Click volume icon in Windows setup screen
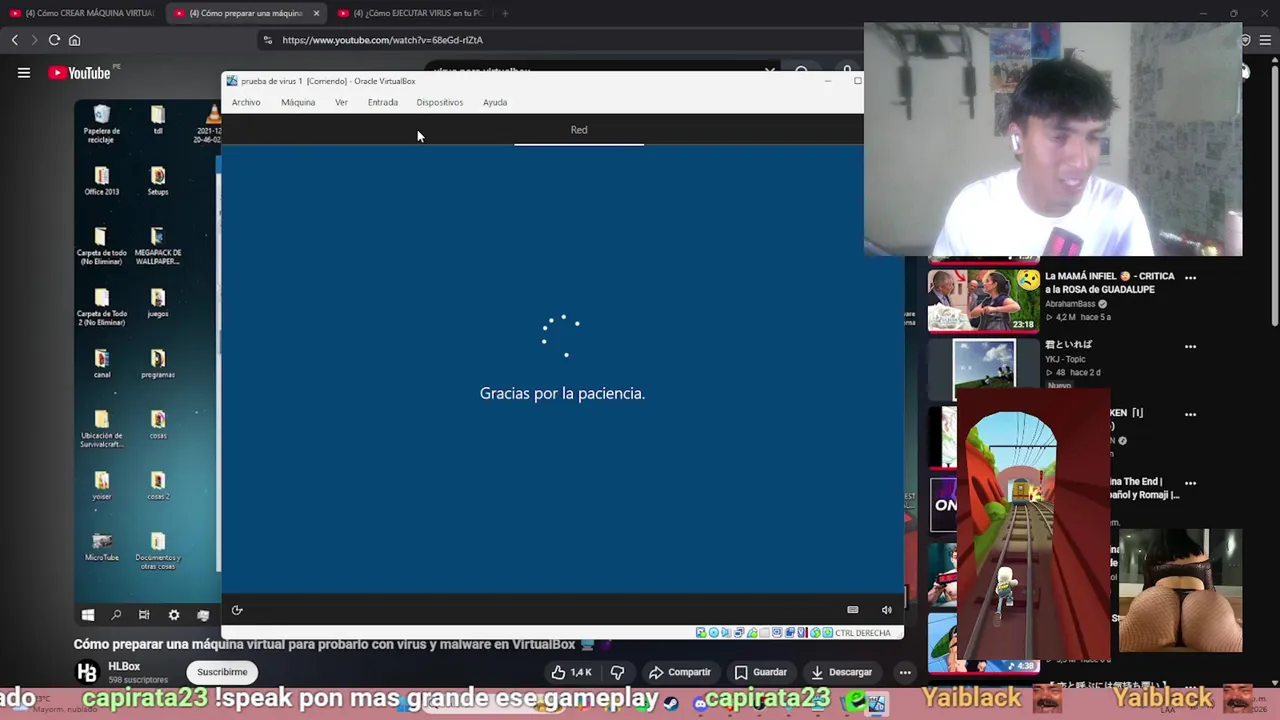1280x720 pixels. [886, 610]
